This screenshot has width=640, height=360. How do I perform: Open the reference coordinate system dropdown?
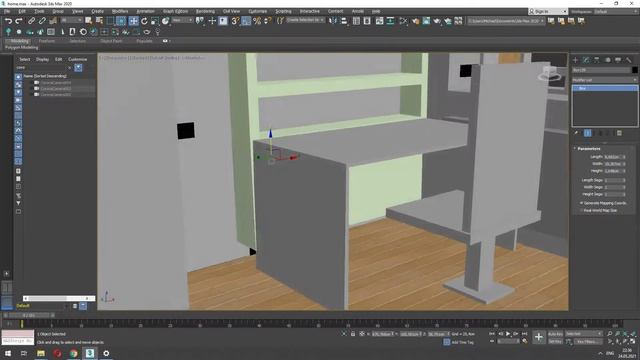click(x=182, y=20)
